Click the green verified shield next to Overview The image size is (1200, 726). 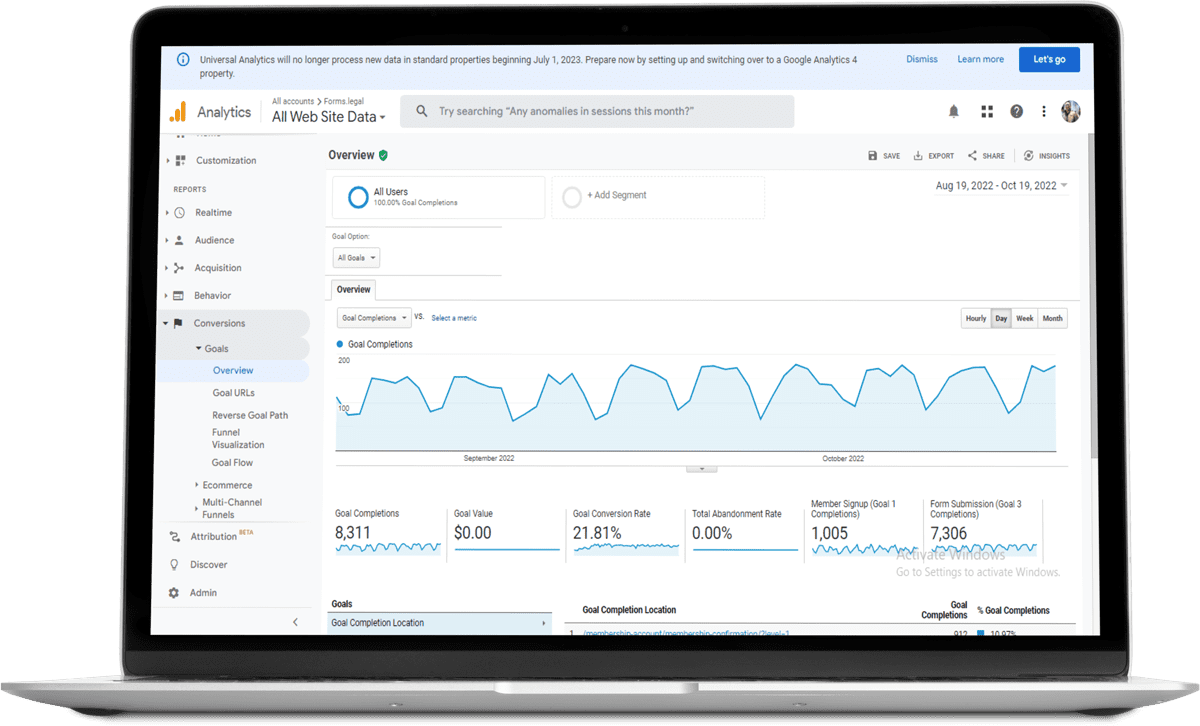(x=384, y=155)
